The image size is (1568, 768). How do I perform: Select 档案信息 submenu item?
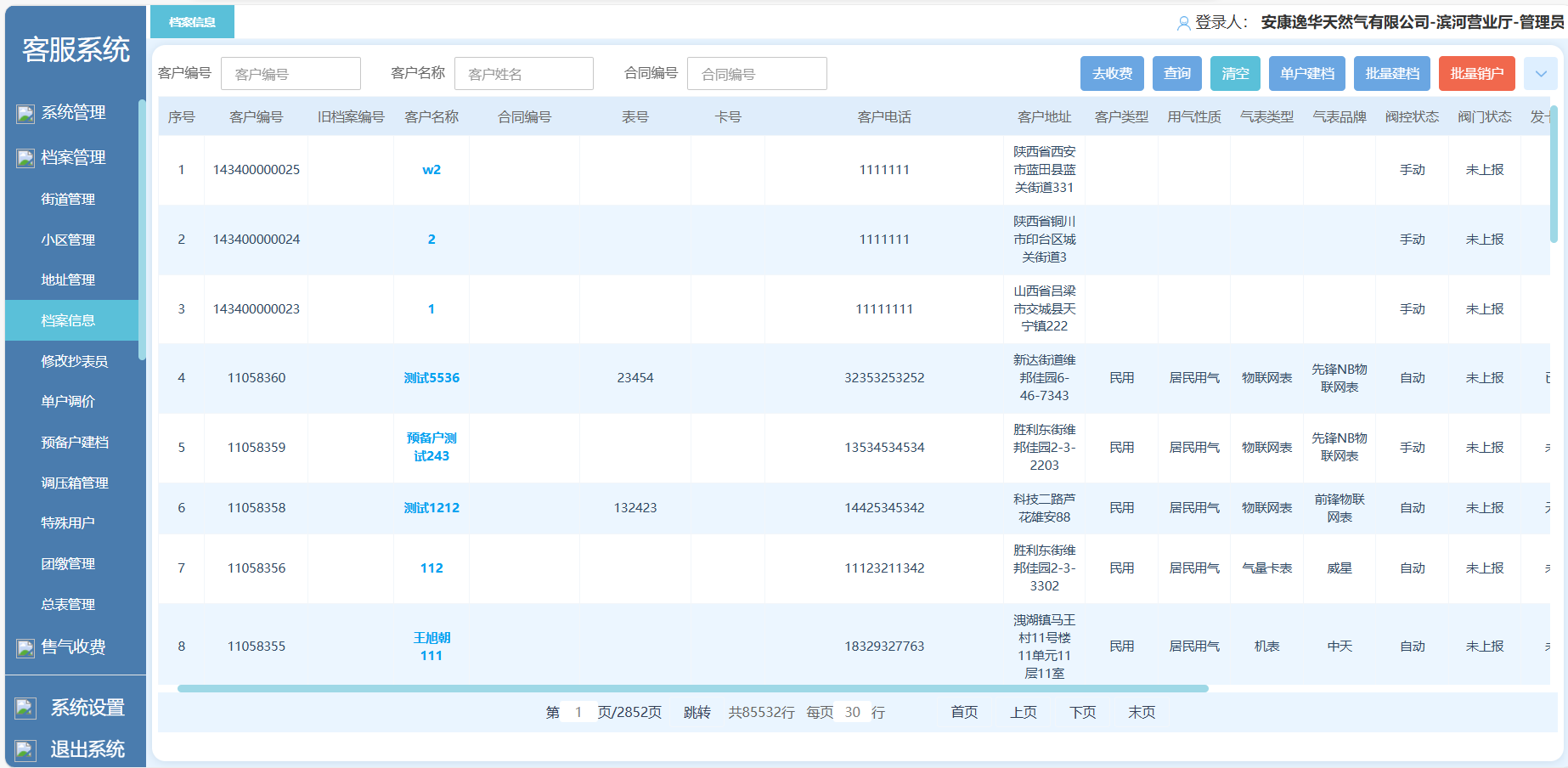[71, 320]
